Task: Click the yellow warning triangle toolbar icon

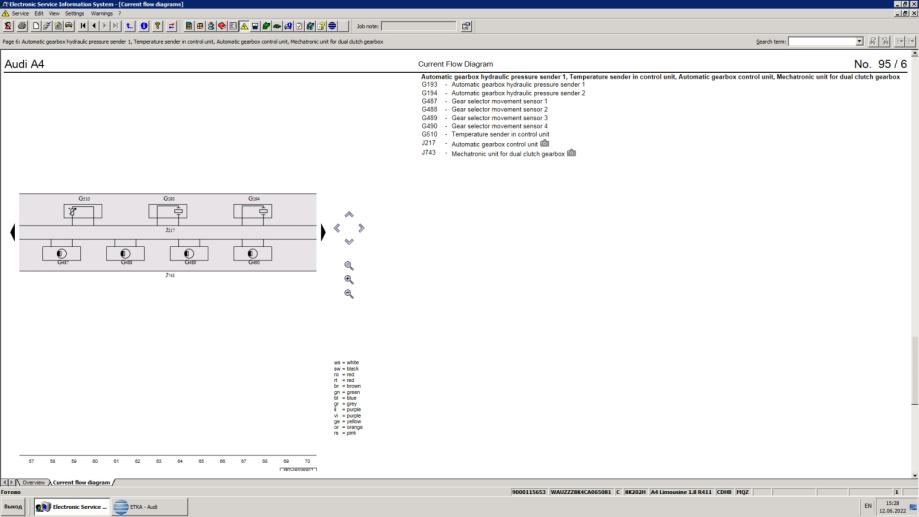Action: click(x=244, y=26)
